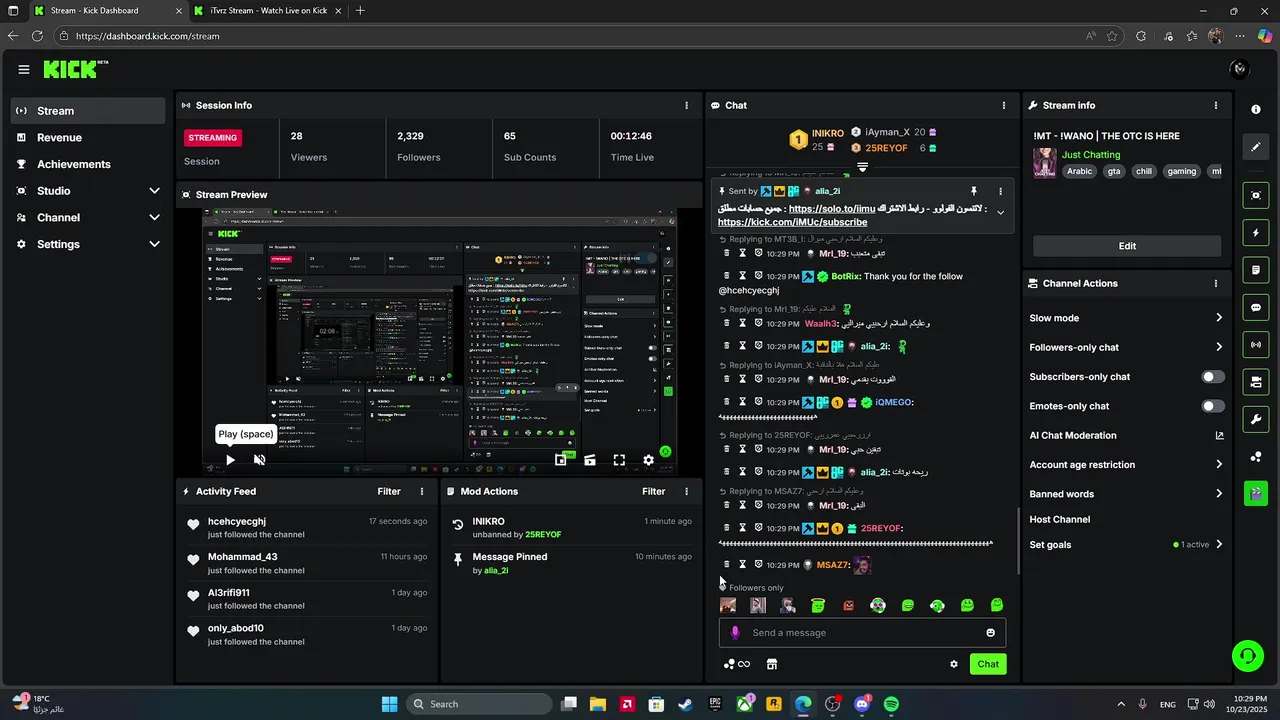Click the green Chat send button
This screenshot has width=1280, height=720.
(988, 664)
